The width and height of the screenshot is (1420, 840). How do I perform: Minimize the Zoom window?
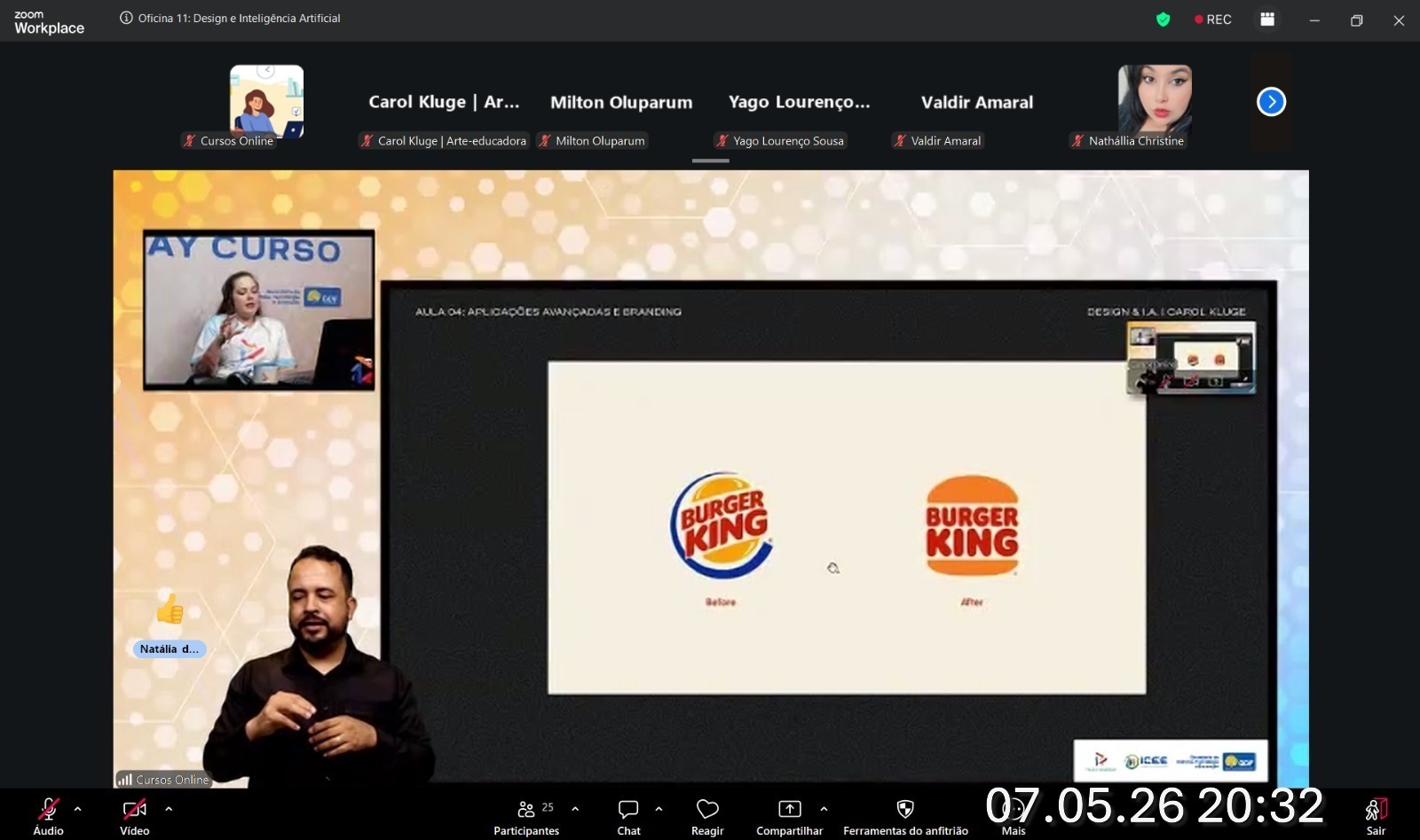click(x=1314, y=20)
